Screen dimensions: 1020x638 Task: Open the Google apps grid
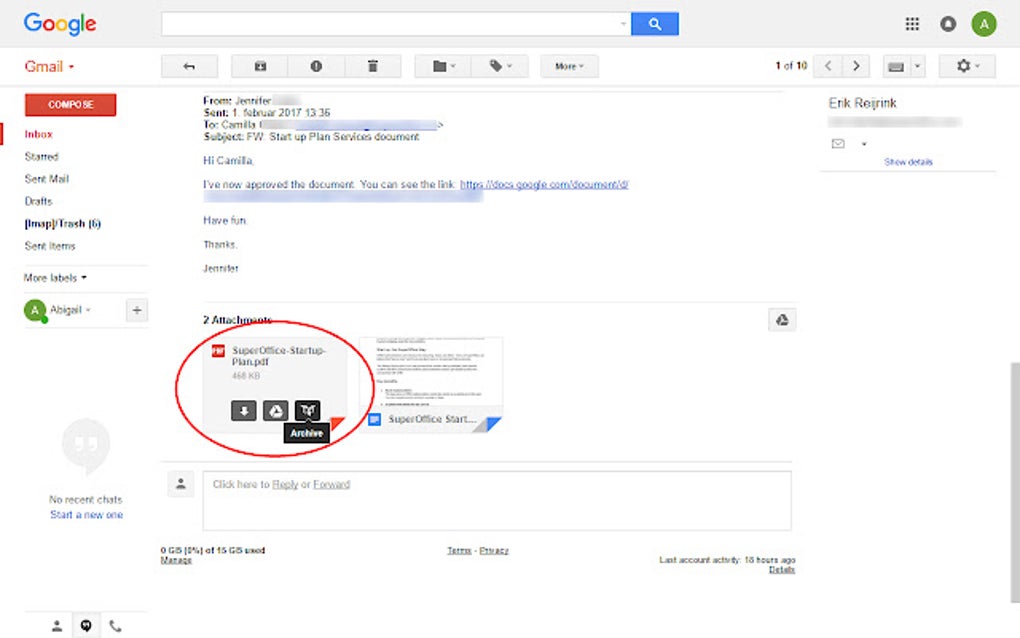[x=911, y=23]
